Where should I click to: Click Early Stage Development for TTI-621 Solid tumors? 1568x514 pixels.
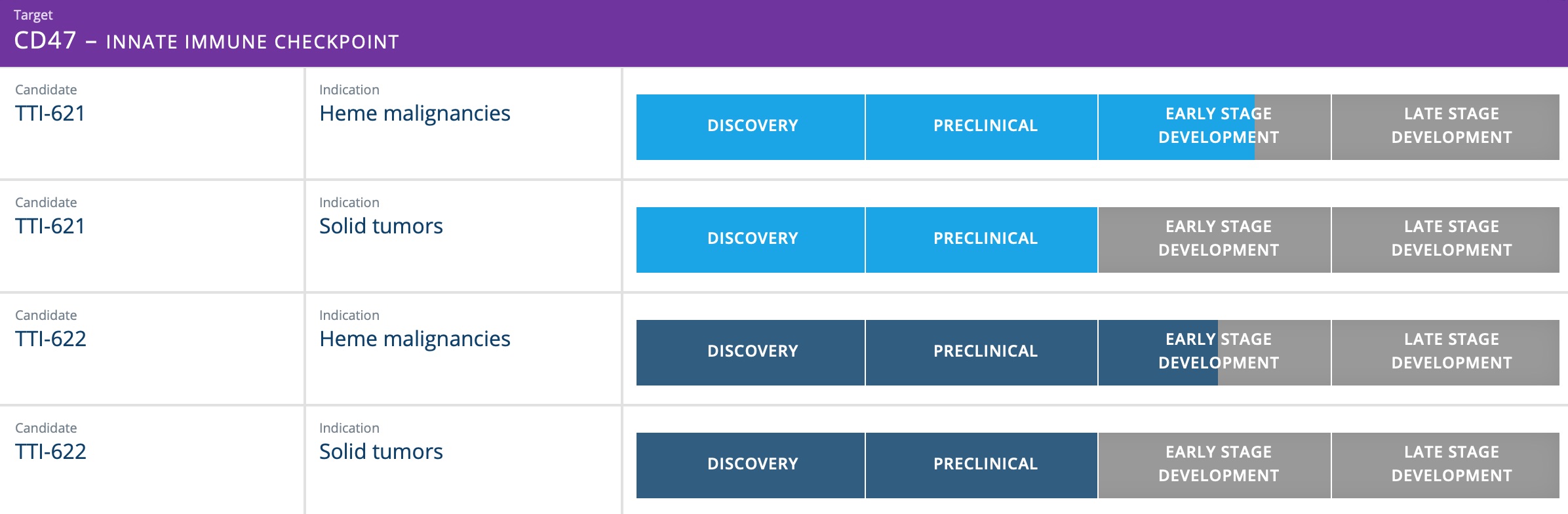pyautogui.click(x=1218, y=239)
